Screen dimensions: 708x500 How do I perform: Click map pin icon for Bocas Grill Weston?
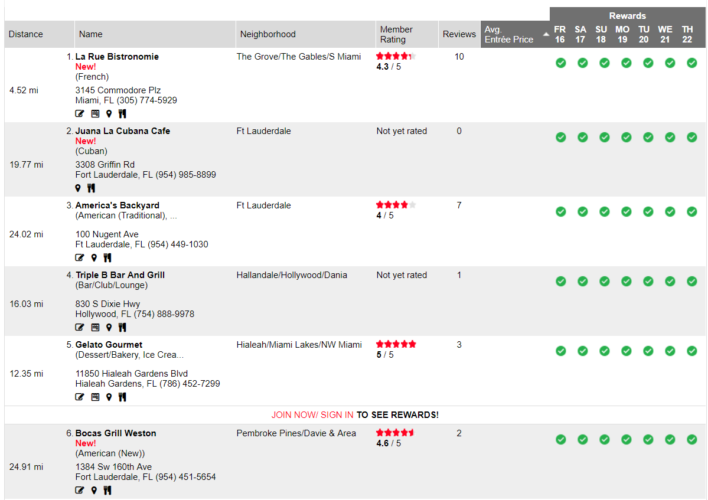tap(94, 490)
